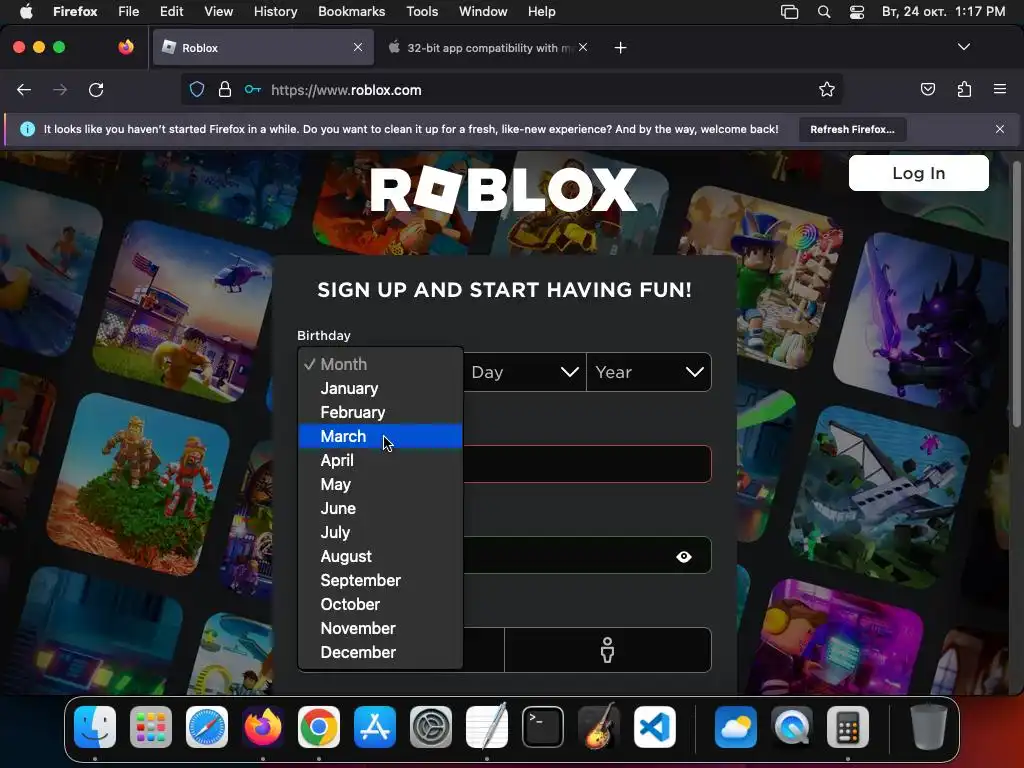Open Launchpad from the dock

[151, 727]
